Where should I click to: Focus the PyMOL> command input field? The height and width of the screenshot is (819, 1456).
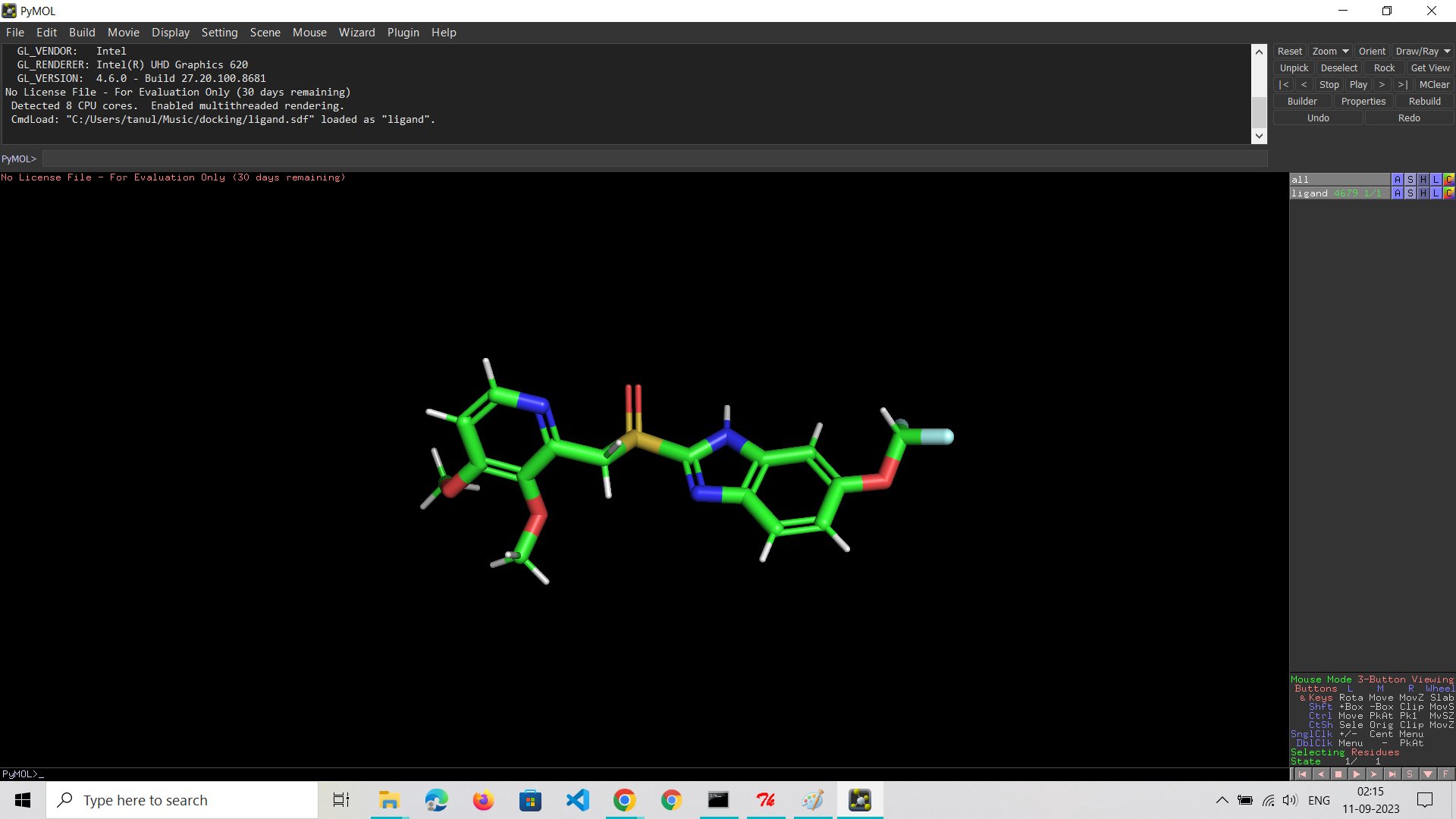(x=654, y=159)
